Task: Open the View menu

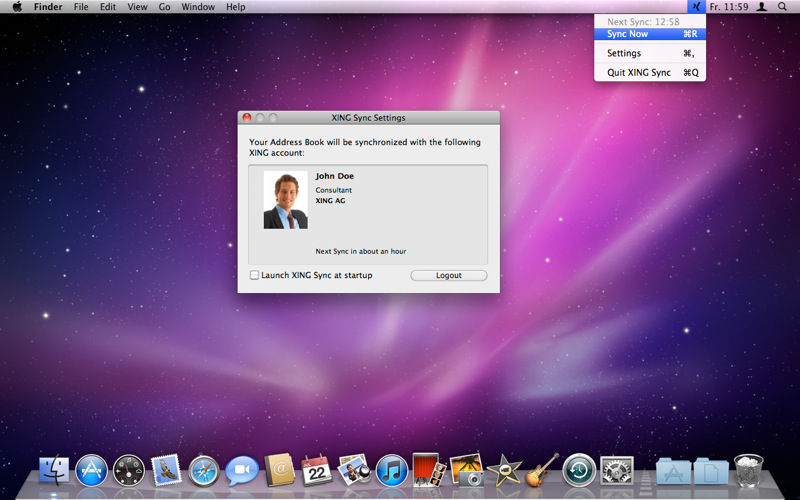Action: point(137,7)
